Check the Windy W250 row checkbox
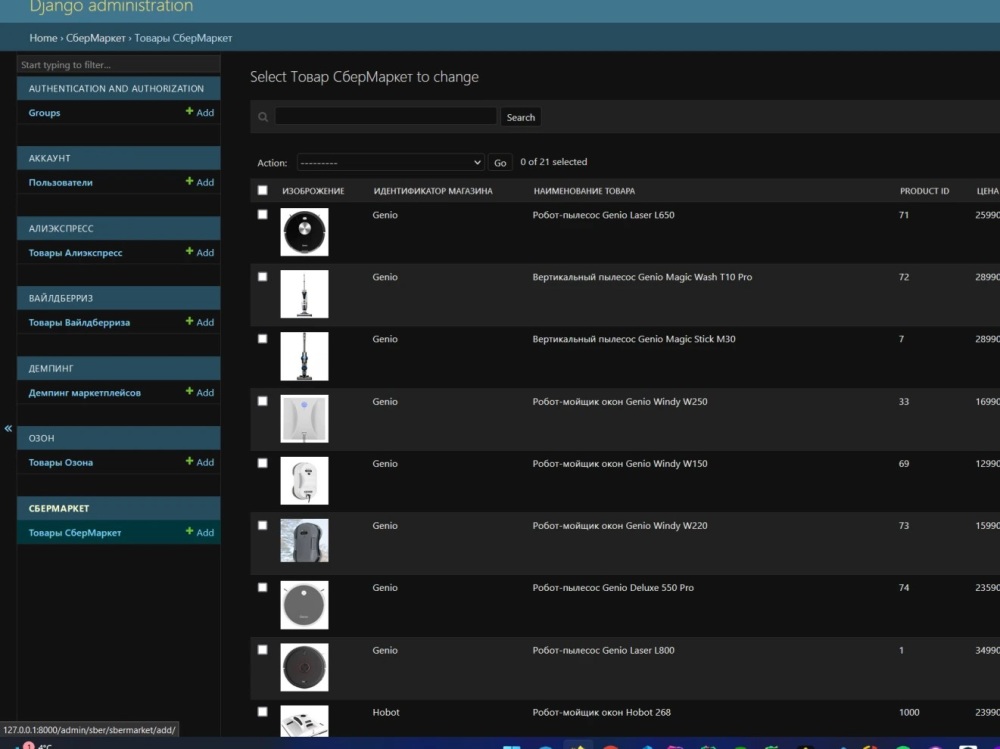Image resolution: width=1000 pixels, height=749 pixels. (x=263, y=401)
